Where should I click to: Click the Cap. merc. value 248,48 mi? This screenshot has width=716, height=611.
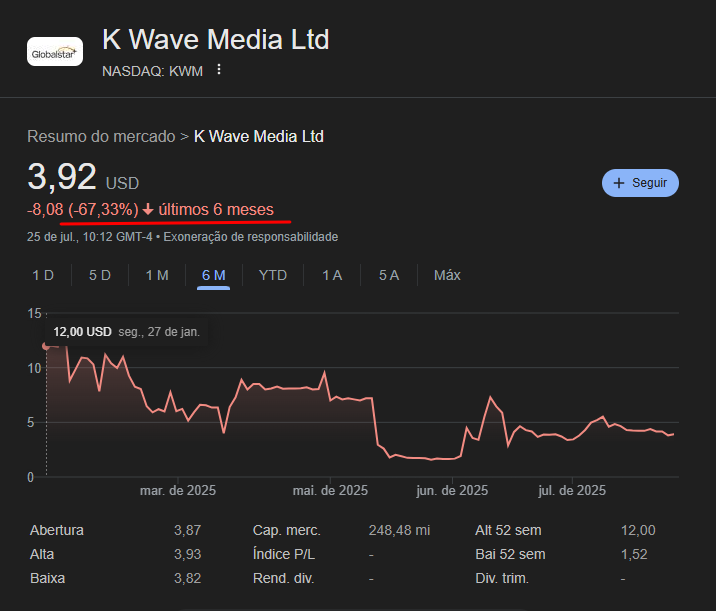(400, 530)
